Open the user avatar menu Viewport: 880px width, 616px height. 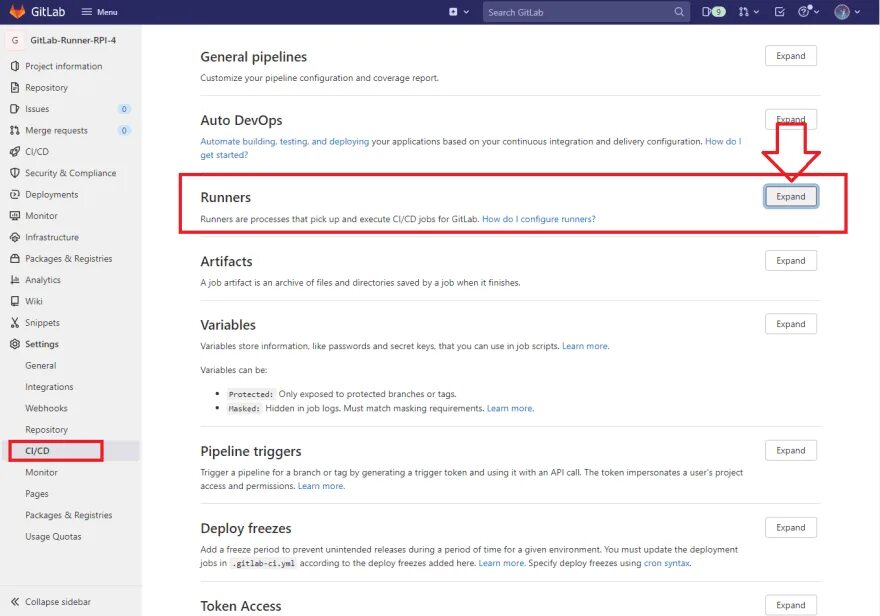pyautogui.click(x=847, y=12)
